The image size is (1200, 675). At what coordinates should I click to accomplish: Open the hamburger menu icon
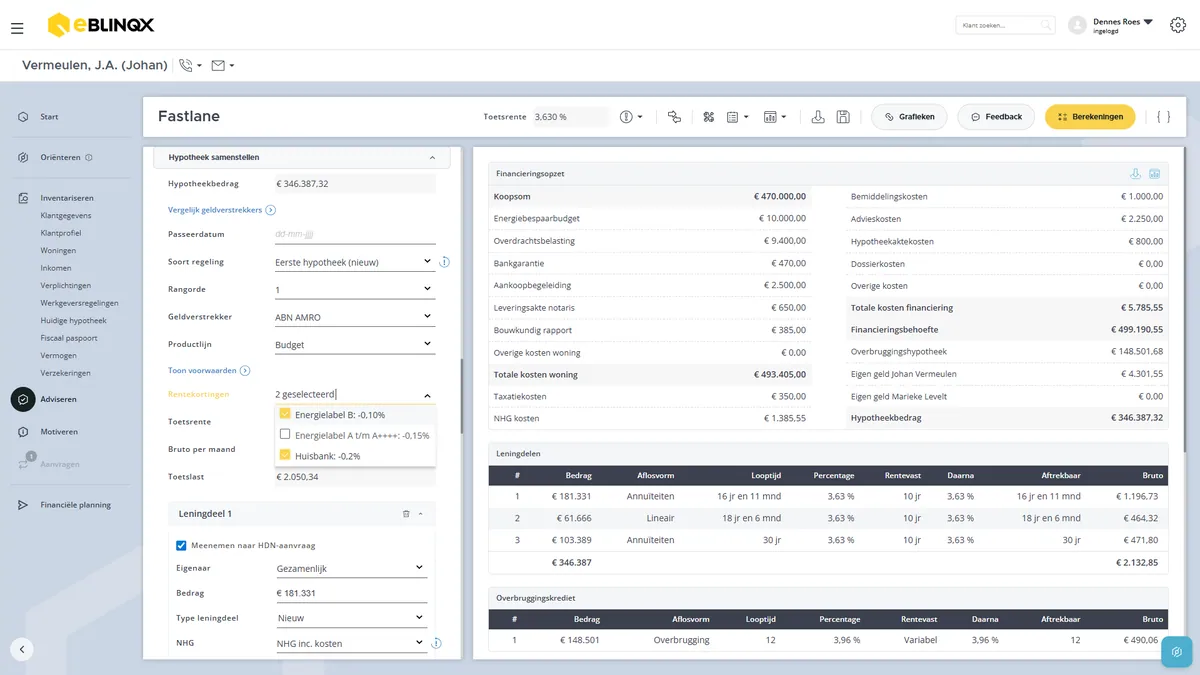click(x=17, y=28)
